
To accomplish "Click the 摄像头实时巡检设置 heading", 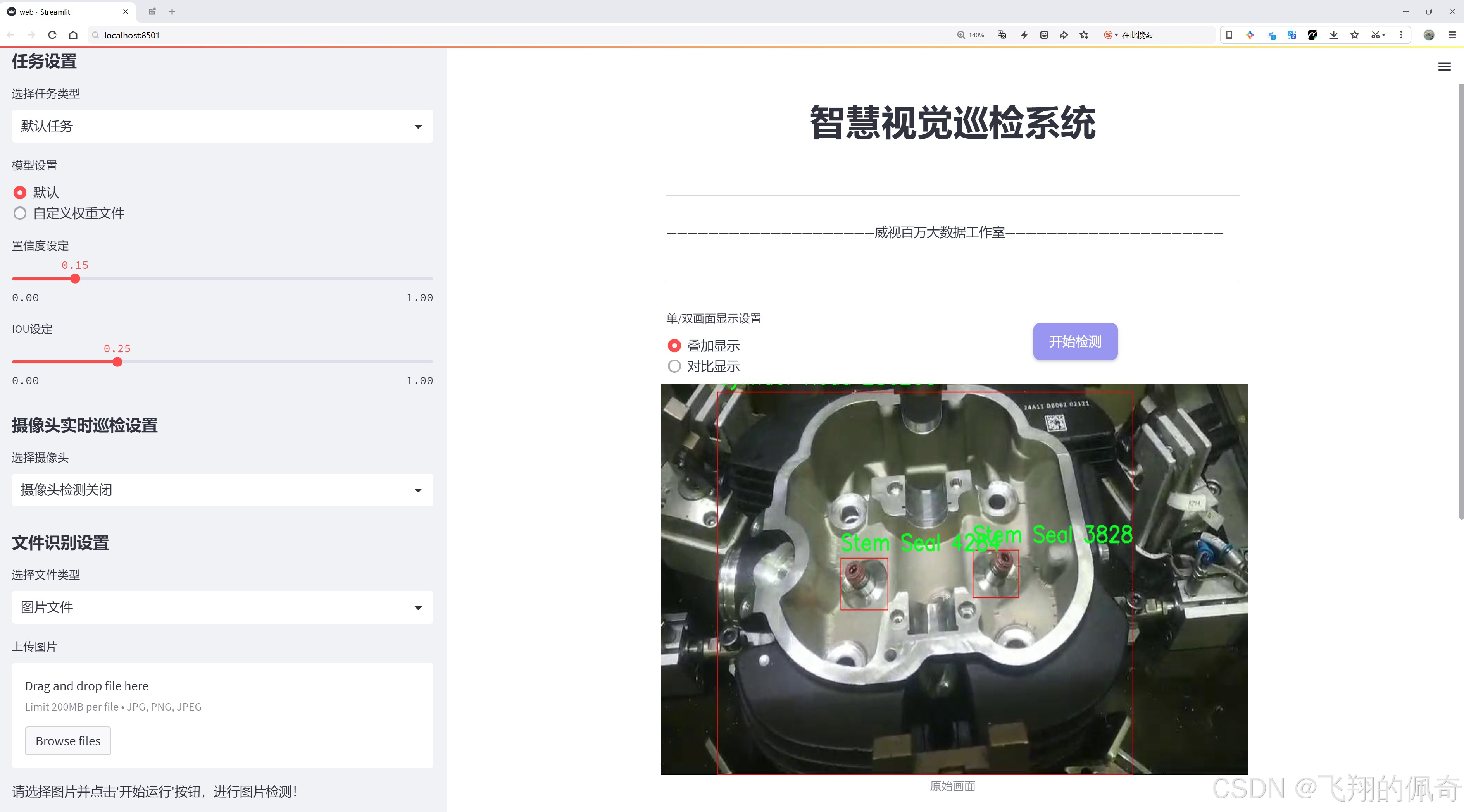I will tap(84, 425).
